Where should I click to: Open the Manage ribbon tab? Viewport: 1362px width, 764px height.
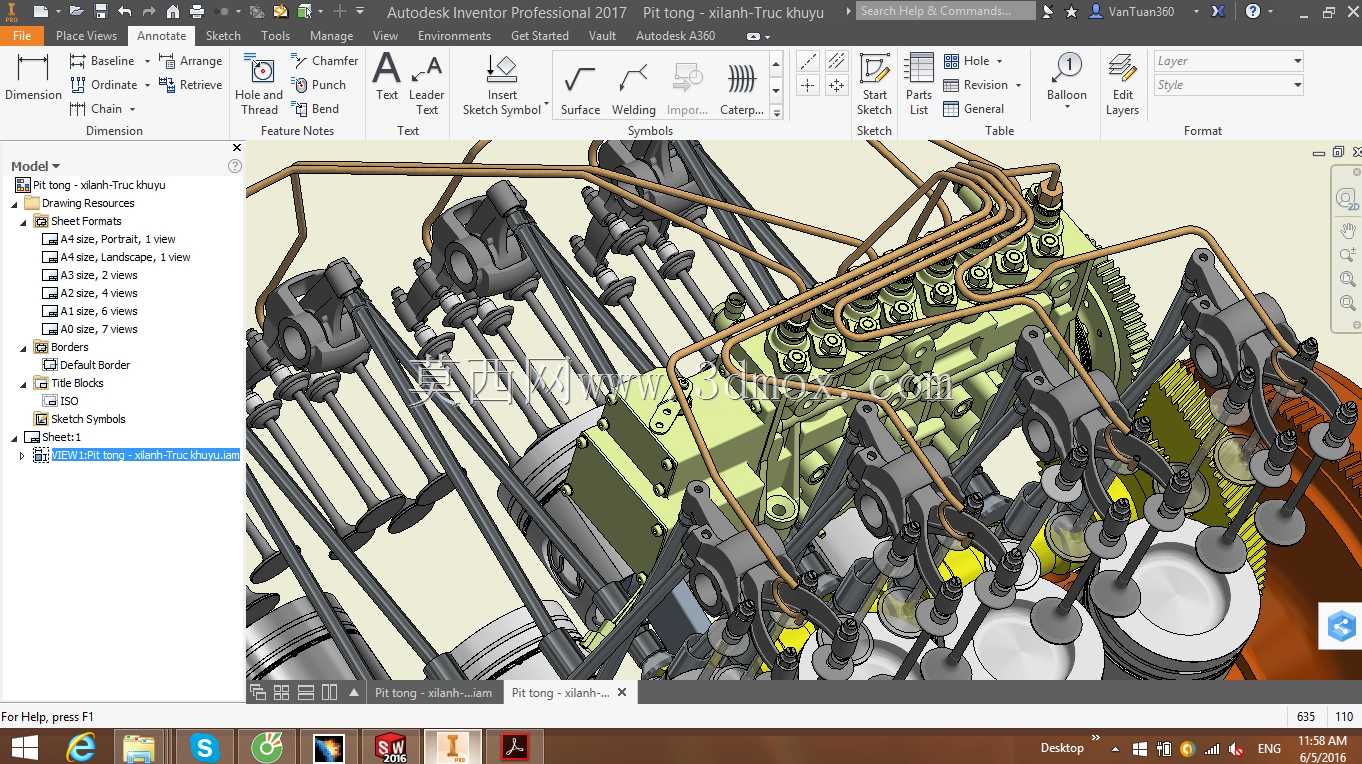click(331, 35)
